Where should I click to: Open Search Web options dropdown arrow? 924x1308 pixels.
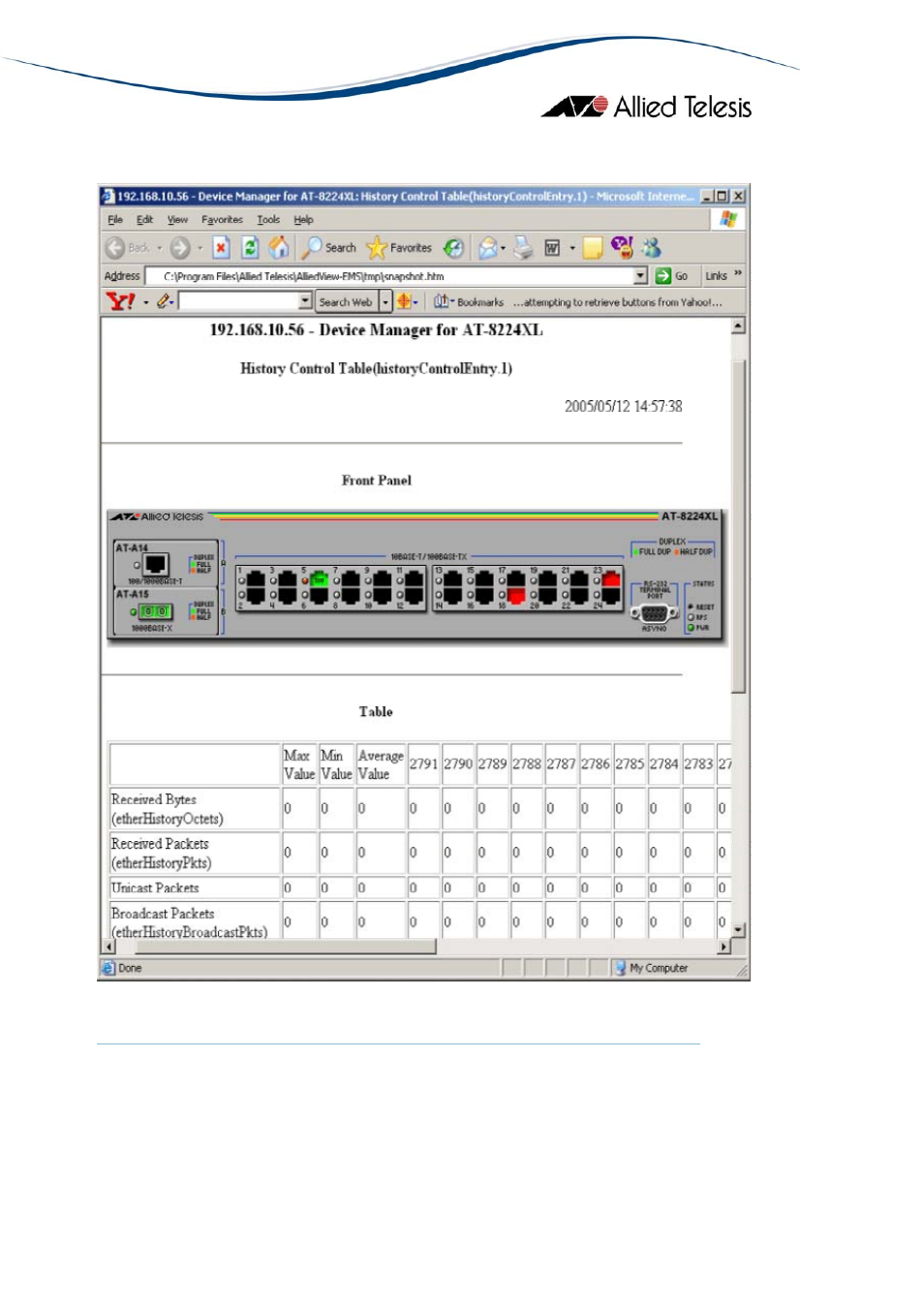pos(385,302)
